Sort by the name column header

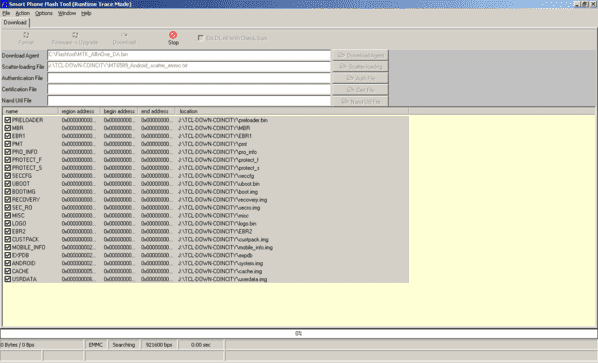click(x=31, y=111)
